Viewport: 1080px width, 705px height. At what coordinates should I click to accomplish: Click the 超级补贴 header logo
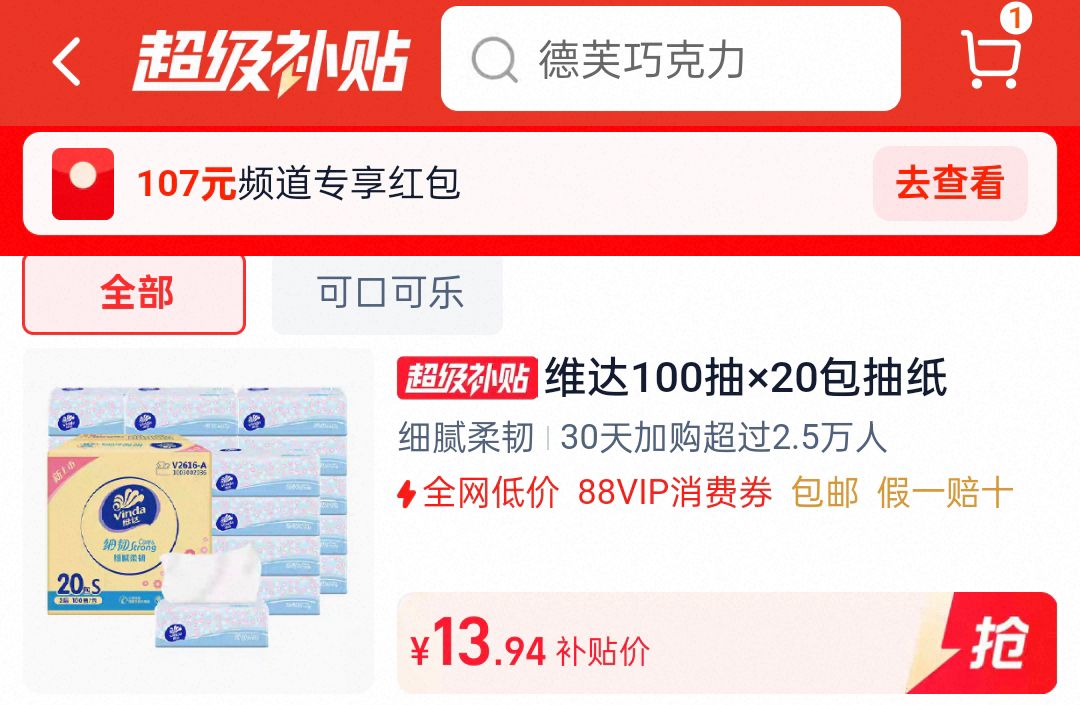pyautogui.click(x=271, y=62)
